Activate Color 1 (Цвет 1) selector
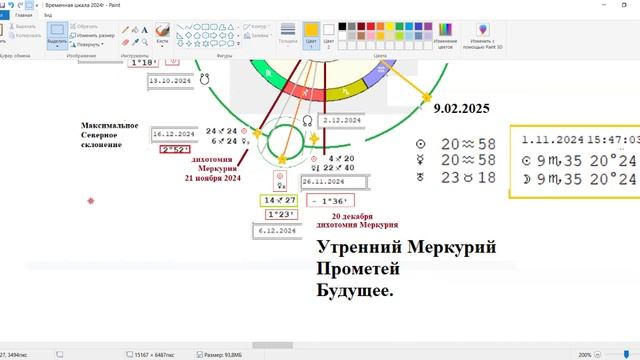Viewport: 640px width, 360px height. pos(311,36)
